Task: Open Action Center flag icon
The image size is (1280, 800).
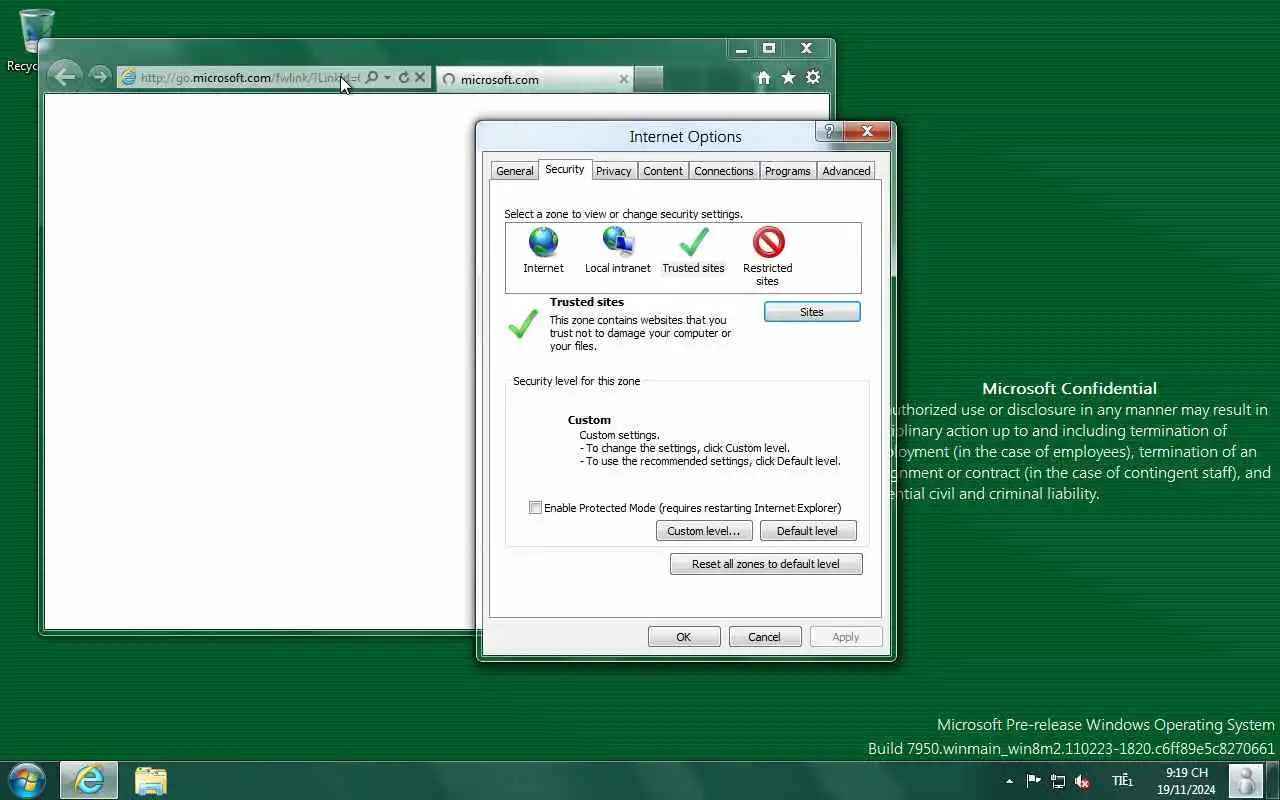Action: click(x=1033, y=781)
